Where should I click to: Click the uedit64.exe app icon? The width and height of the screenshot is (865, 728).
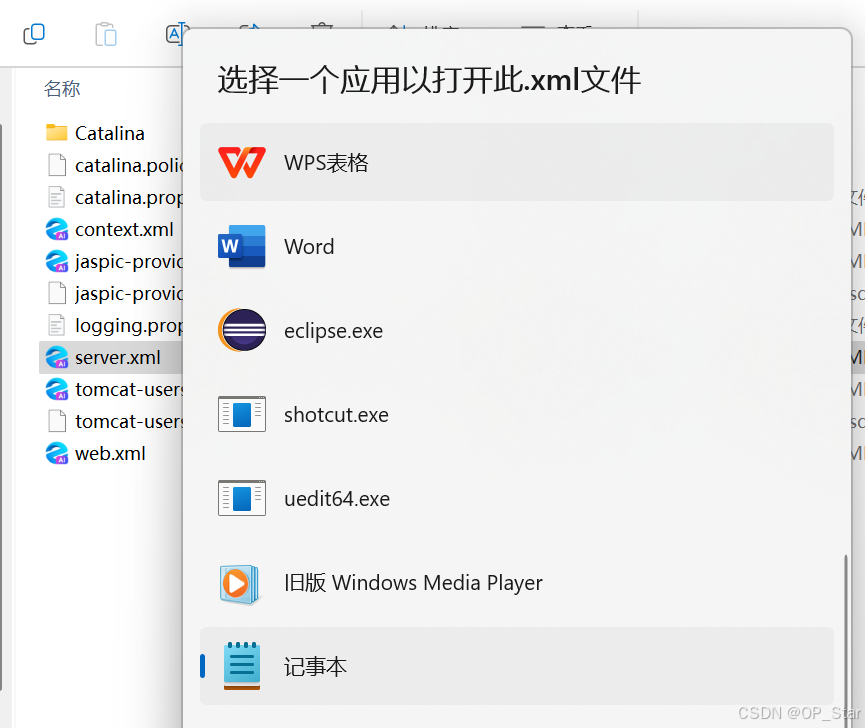242,498
